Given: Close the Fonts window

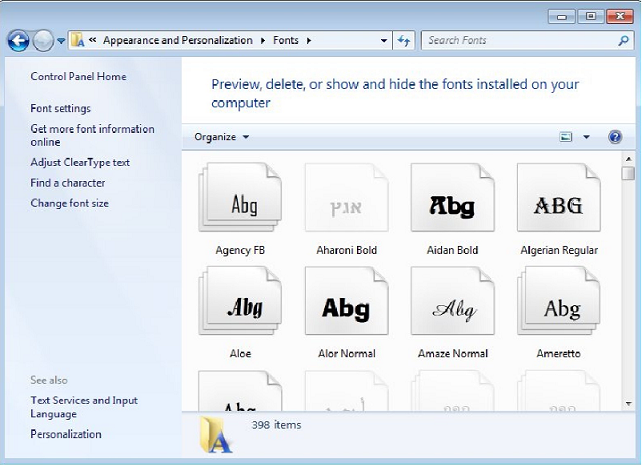Looking at the screenshot, I should coord(620,16).
